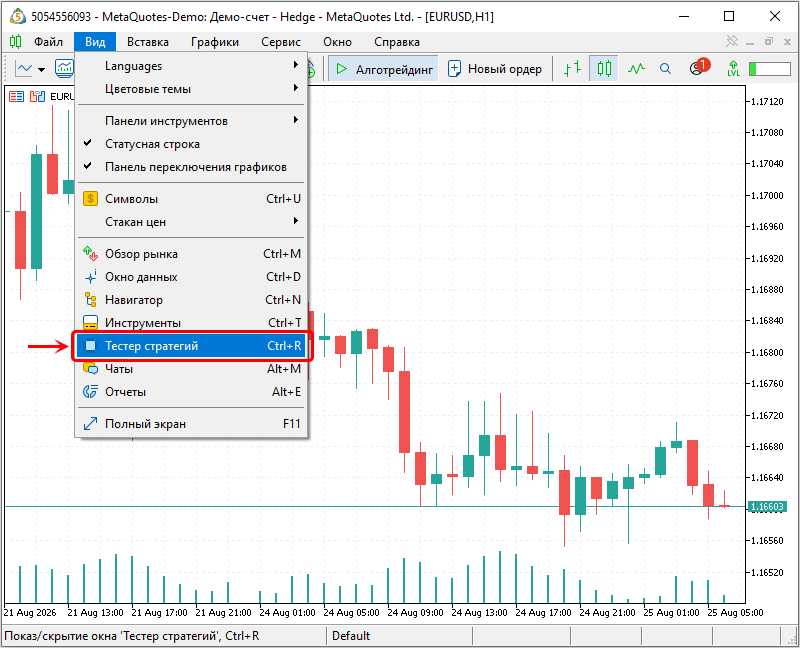Open the chart type line icon in toolbar
This screenshot has height=648, width=800.
[x=24, y=68]
